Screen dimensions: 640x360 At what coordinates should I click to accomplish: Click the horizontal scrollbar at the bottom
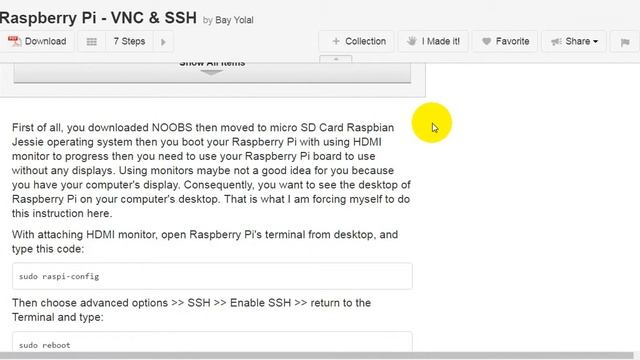tap(316, 356)
